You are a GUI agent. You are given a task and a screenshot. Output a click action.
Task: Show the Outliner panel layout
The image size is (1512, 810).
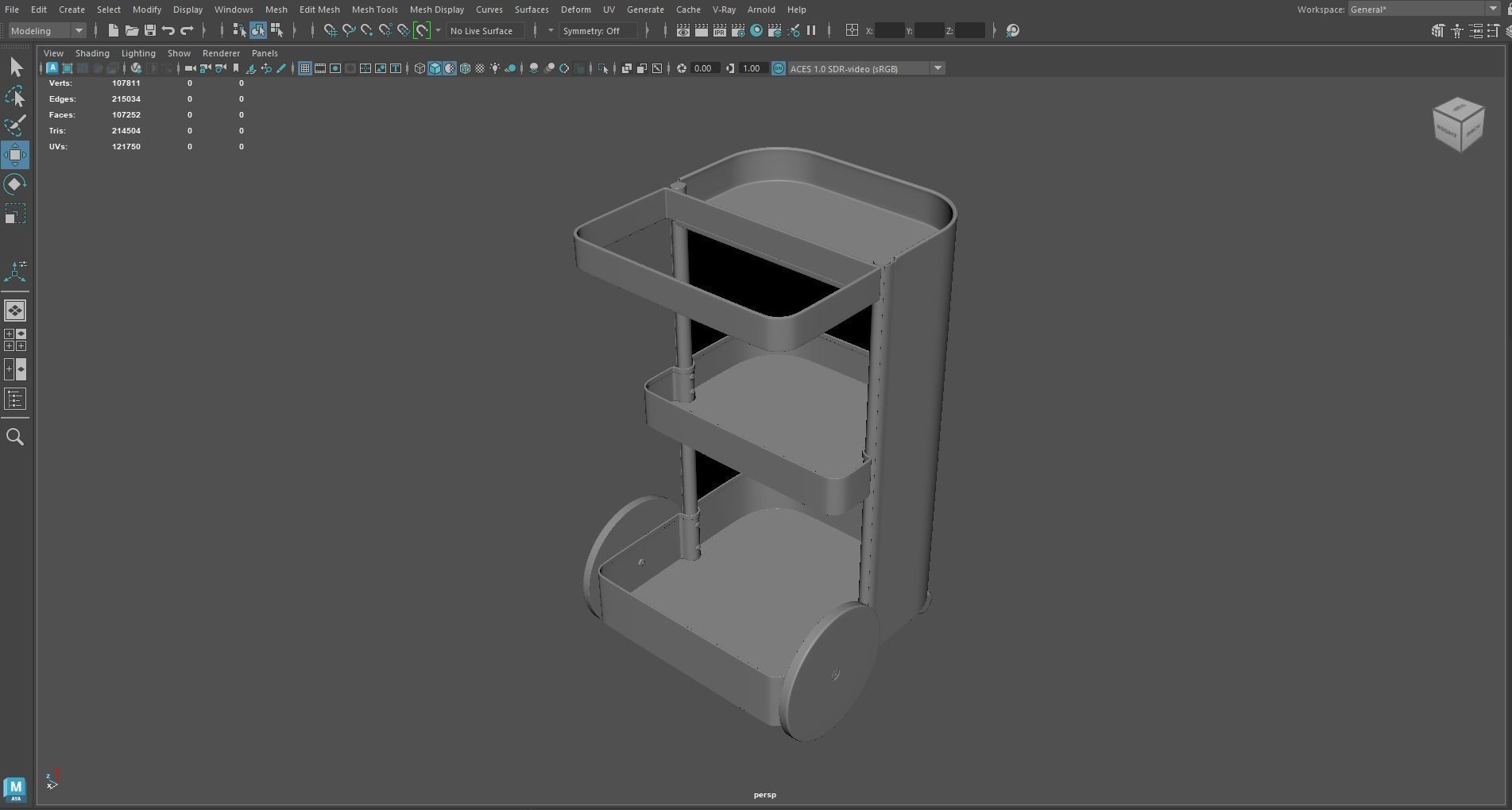coord(15,399)
